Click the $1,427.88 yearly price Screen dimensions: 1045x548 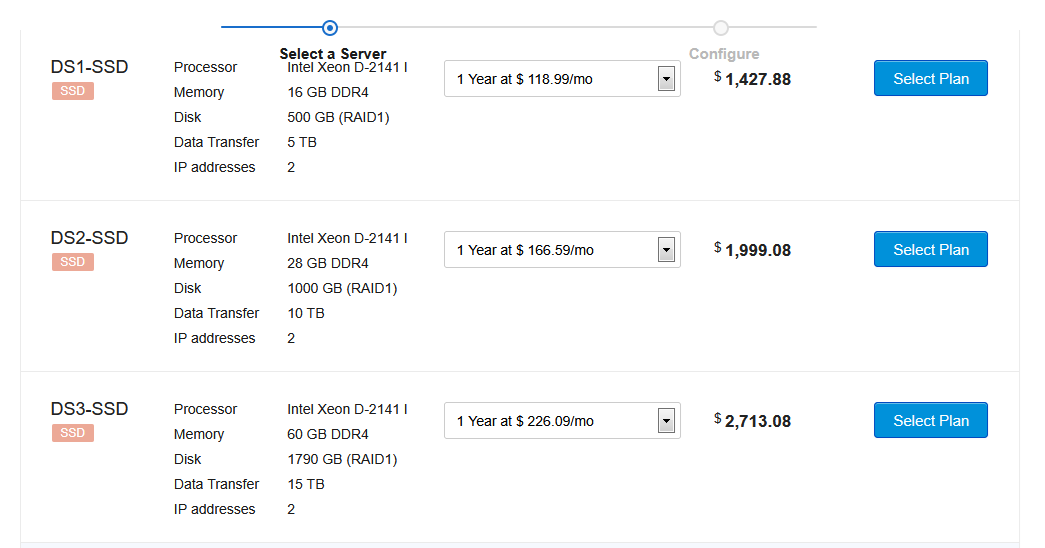(757, 79)
